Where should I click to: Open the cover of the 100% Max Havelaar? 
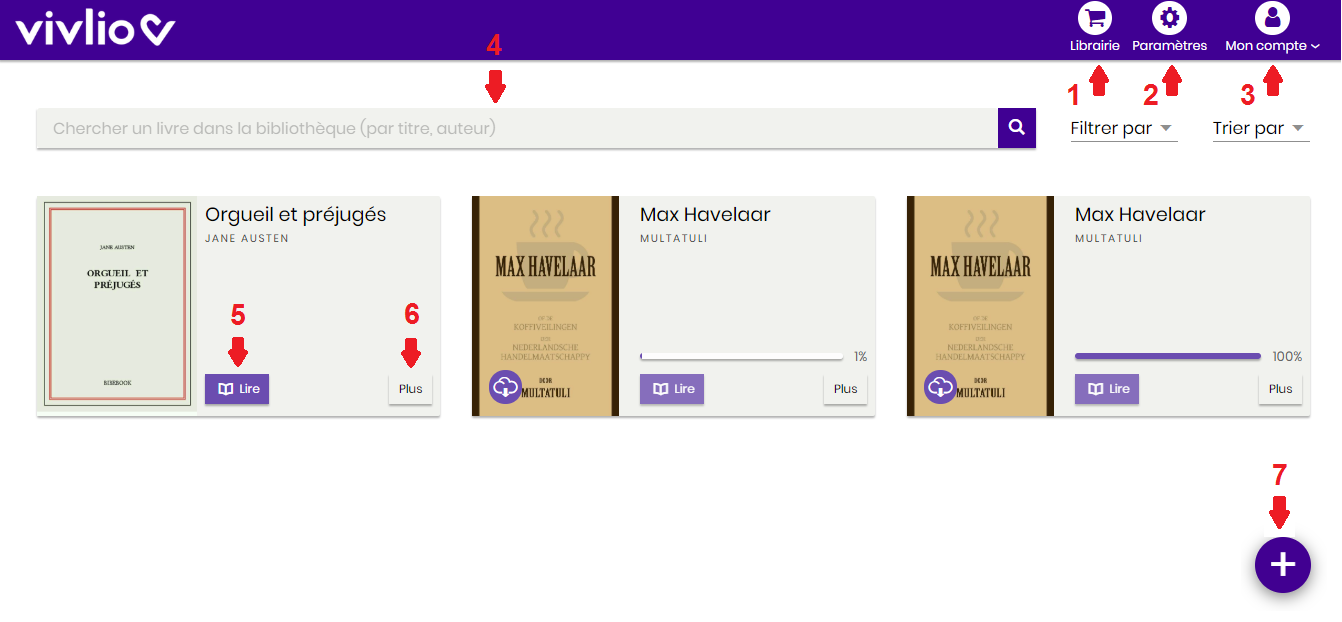pos(981,306)
